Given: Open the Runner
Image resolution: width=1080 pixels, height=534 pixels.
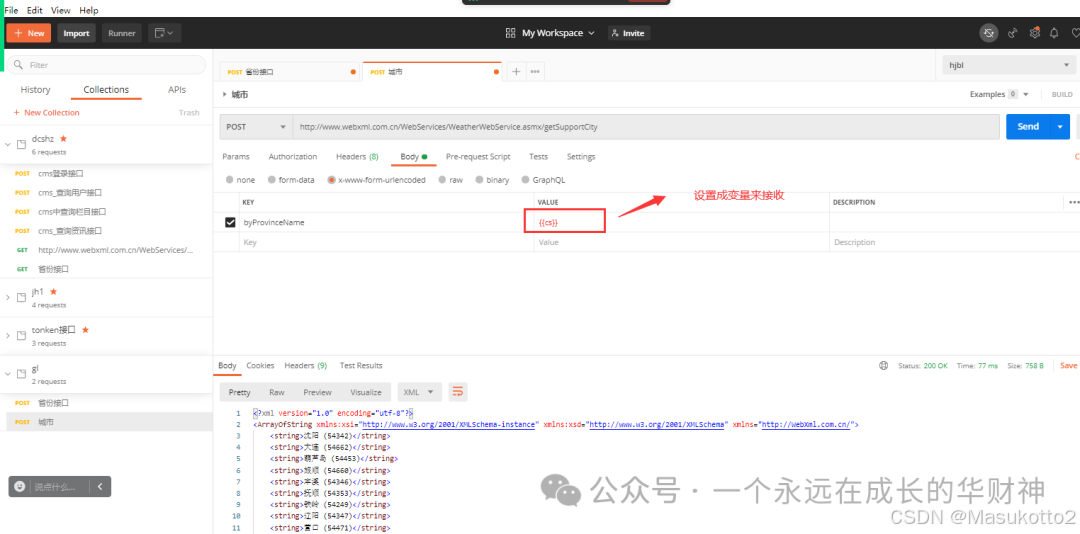Looking at the screenshot, I should 122,33.
